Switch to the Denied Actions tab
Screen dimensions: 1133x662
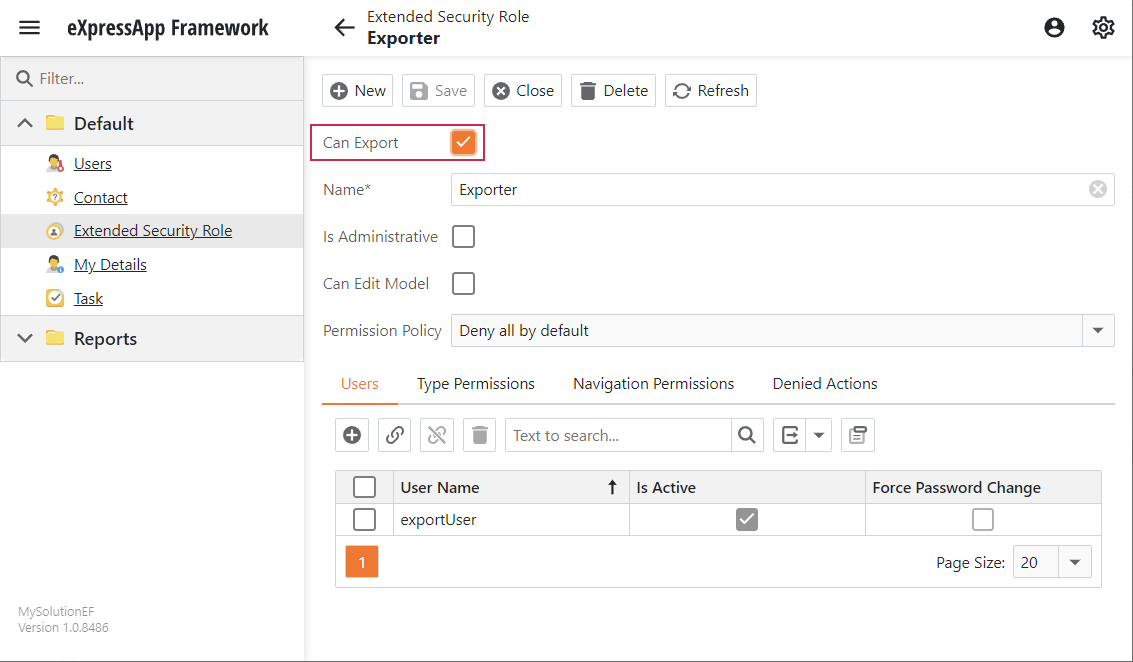[x=824, y=384]
